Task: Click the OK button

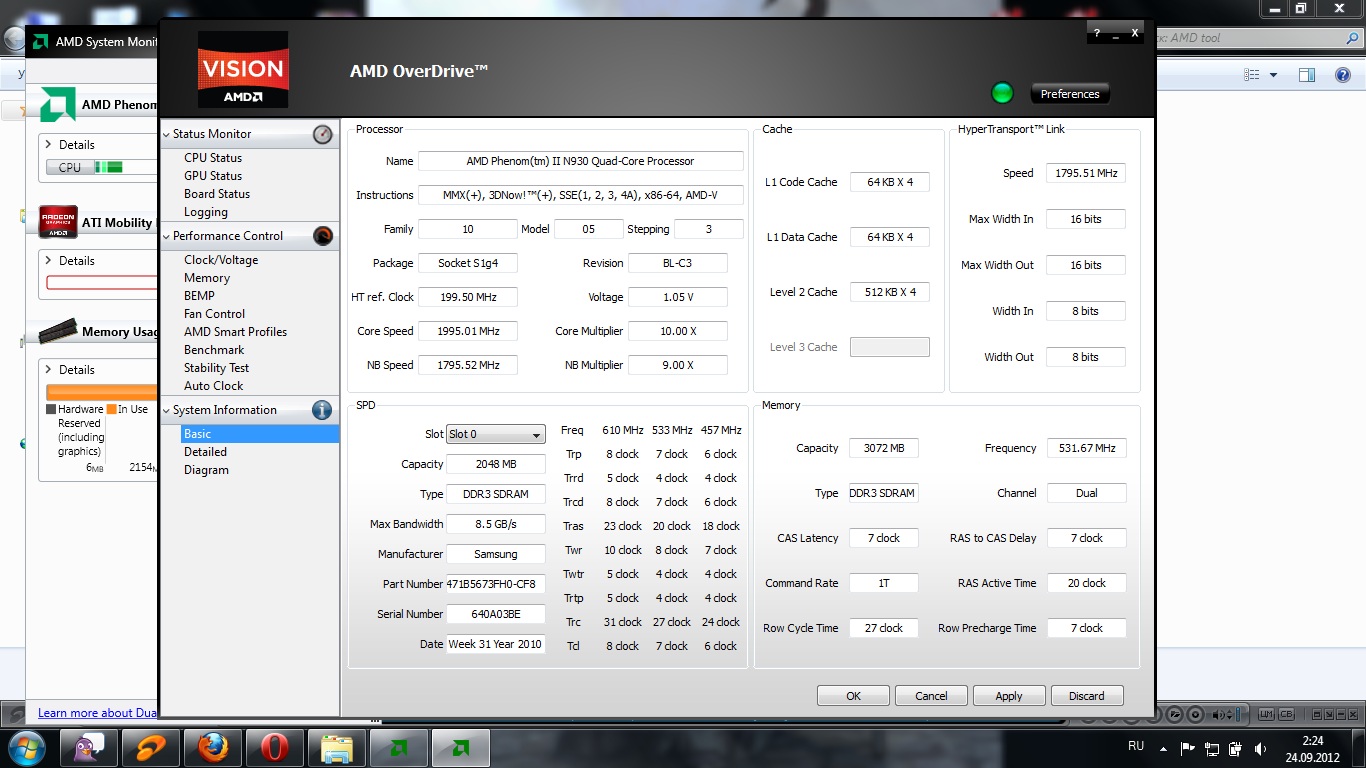Action: [x=853, y=696]
